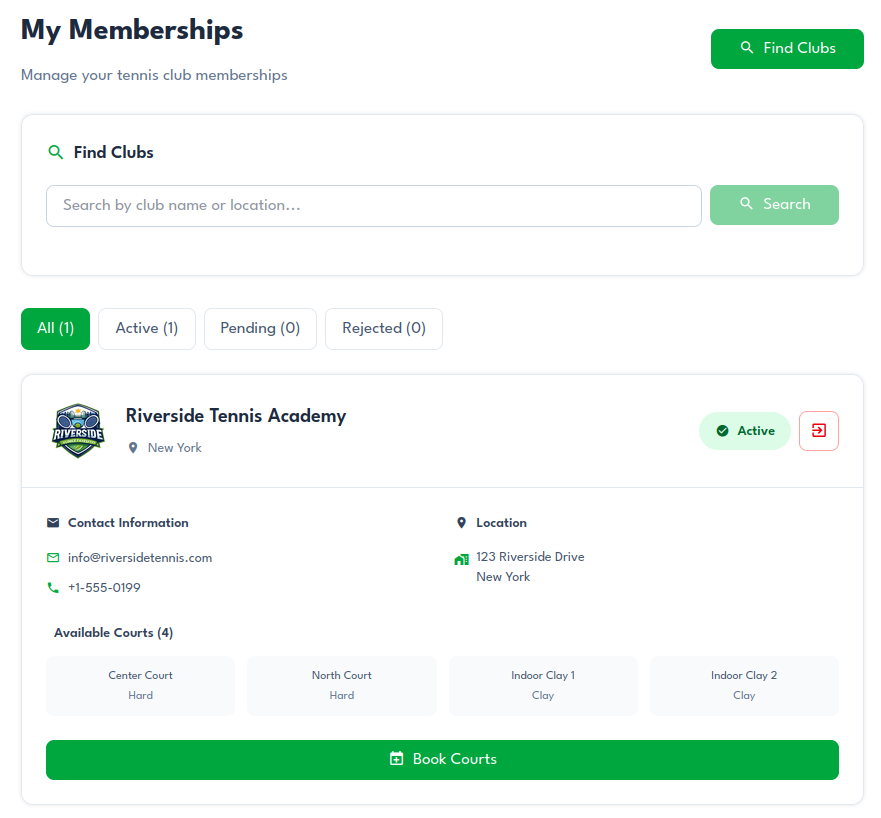The height and width of the screenshot is (818, 881).
Task: Click the red leave club icon
Action: (819, 431)
